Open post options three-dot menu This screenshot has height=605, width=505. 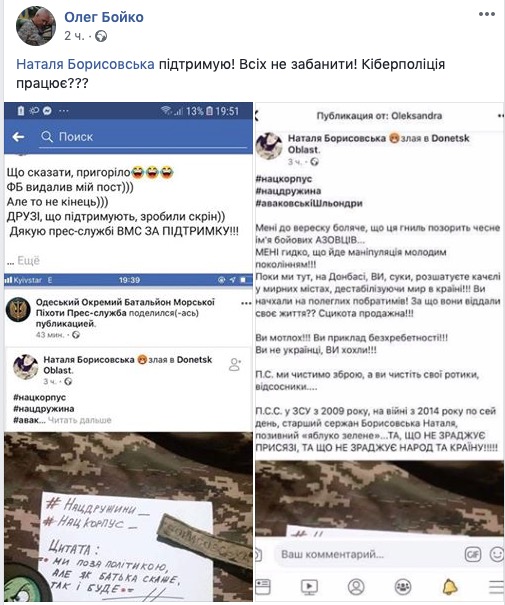click(486, 14)
